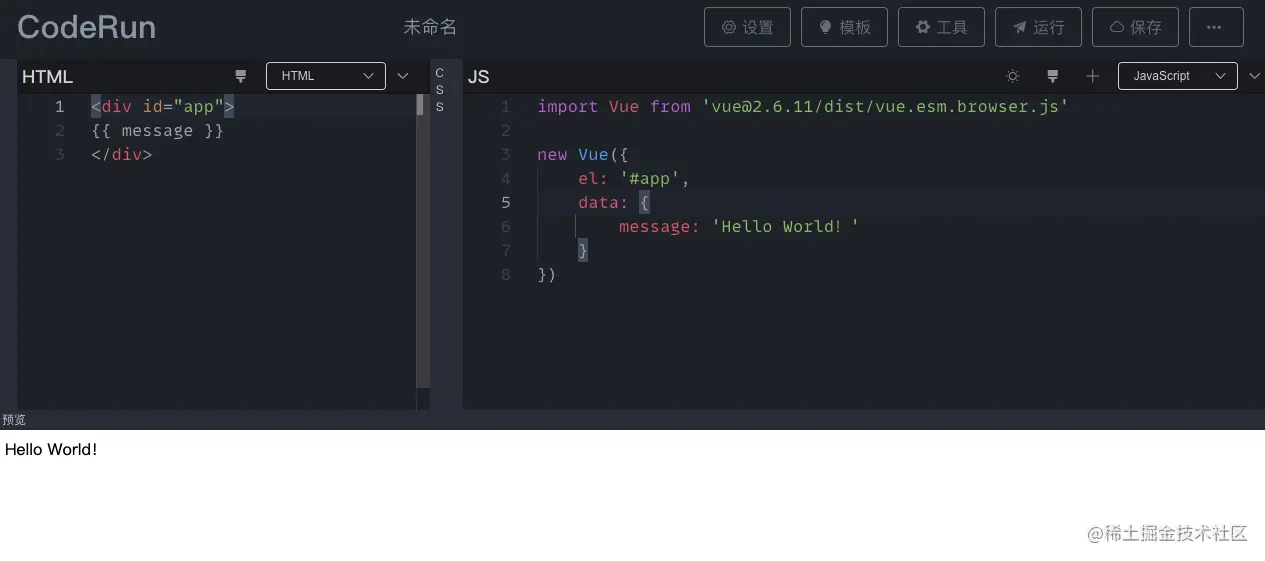Screen dimensions: 1265x561
Task: Click the paper-plane icon in 运行 button
Action: point(1020,27)
